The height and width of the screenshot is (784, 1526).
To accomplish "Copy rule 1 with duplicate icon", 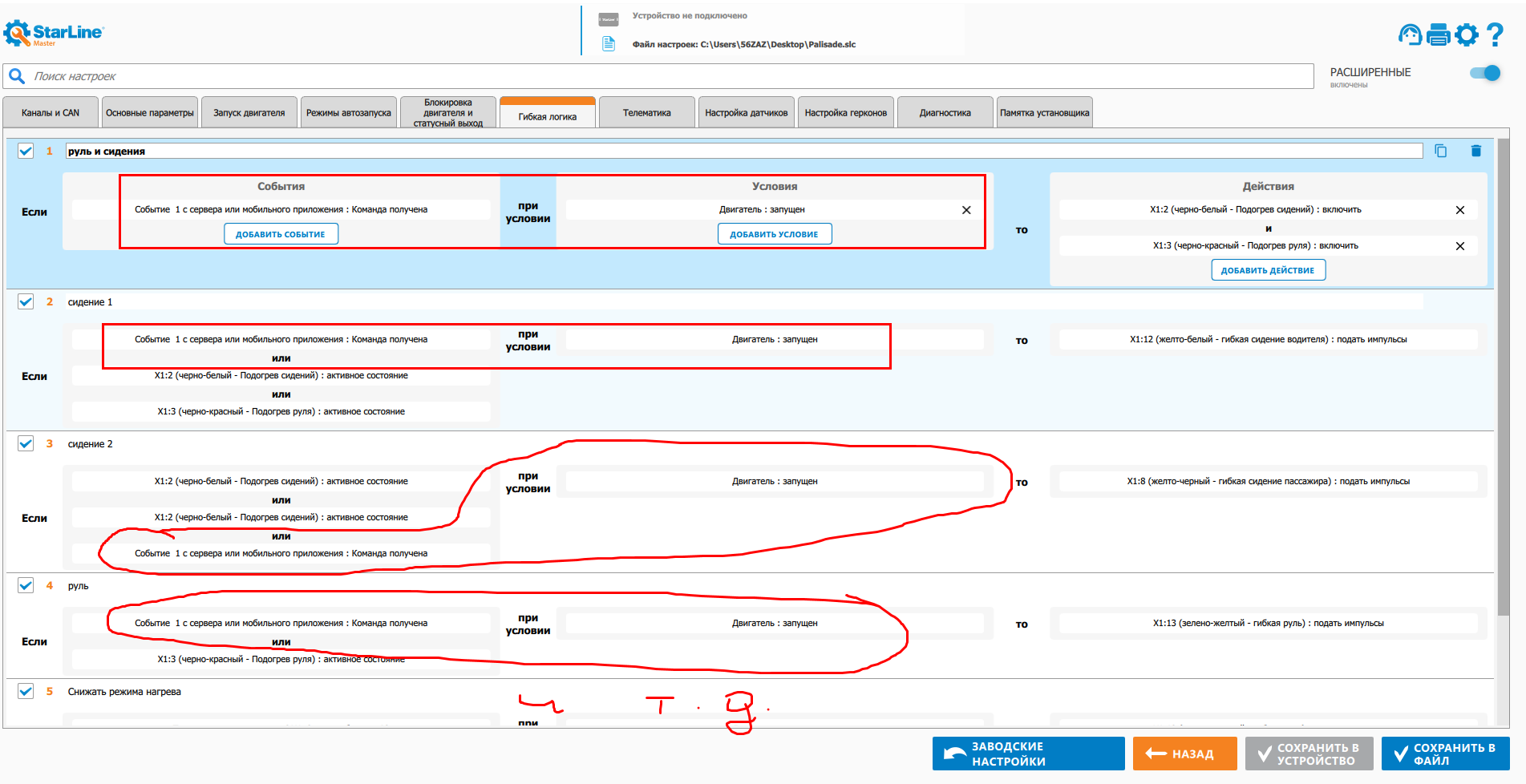I will (1441, 151).
